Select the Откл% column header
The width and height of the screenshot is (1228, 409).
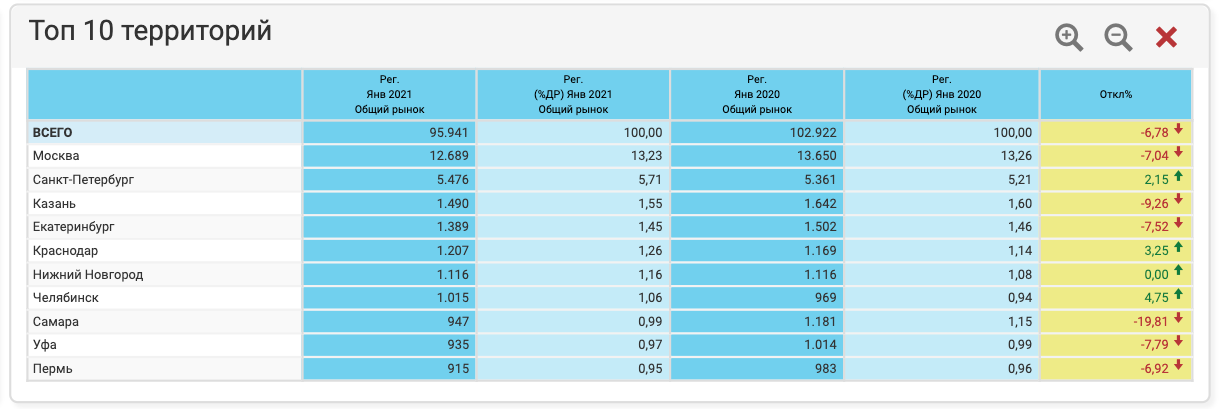tap(1115, 95)
